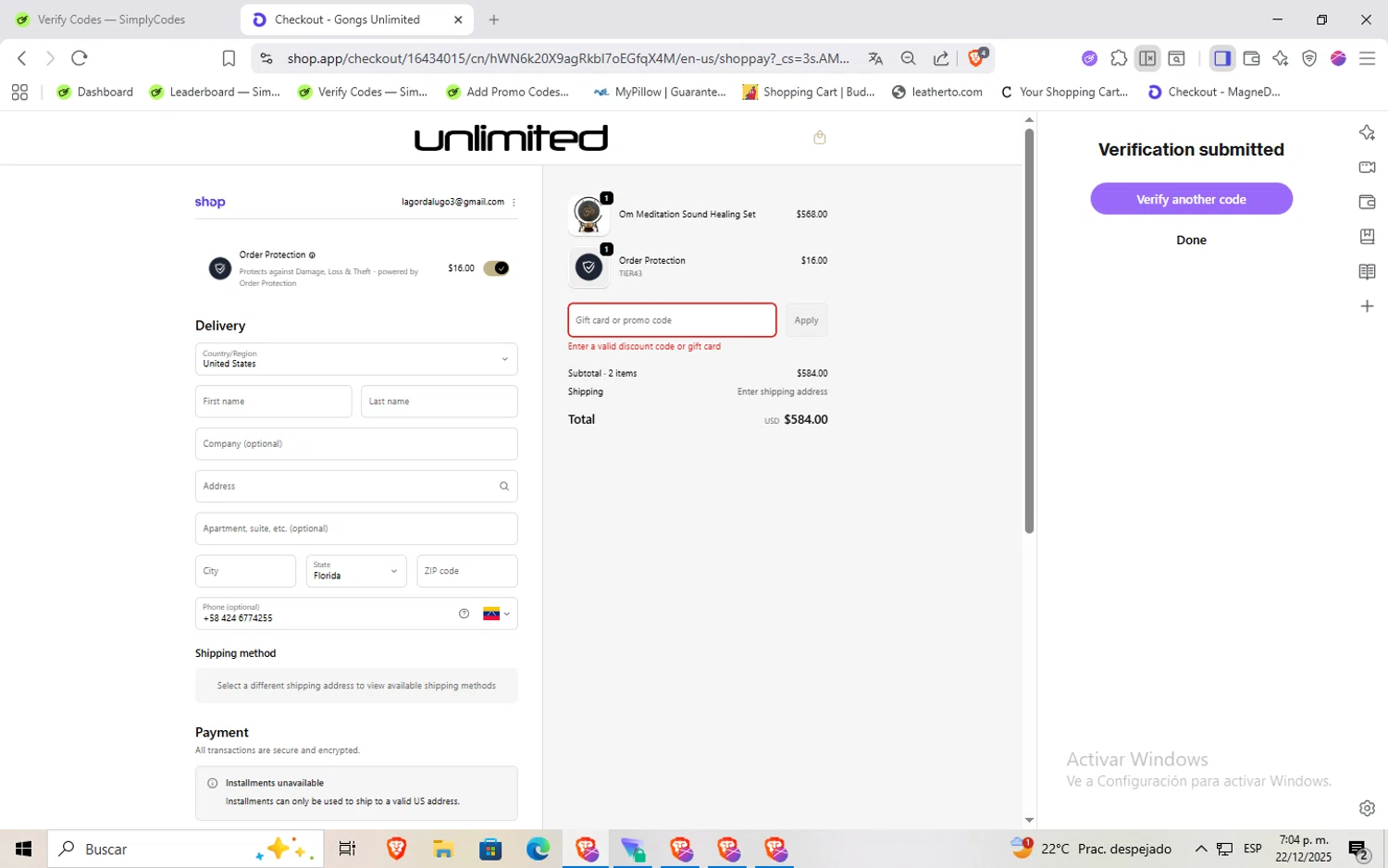Open a new browser tab
Screen dimensions: 1388x868
coord(494,19)
